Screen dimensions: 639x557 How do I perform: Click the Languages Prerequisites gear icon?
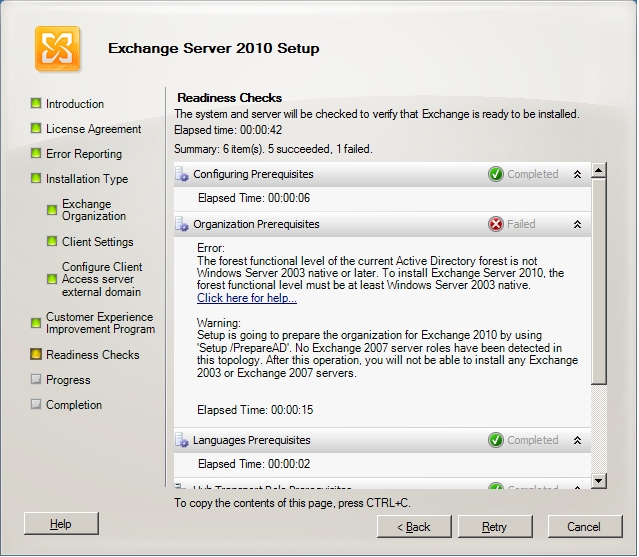182,440
